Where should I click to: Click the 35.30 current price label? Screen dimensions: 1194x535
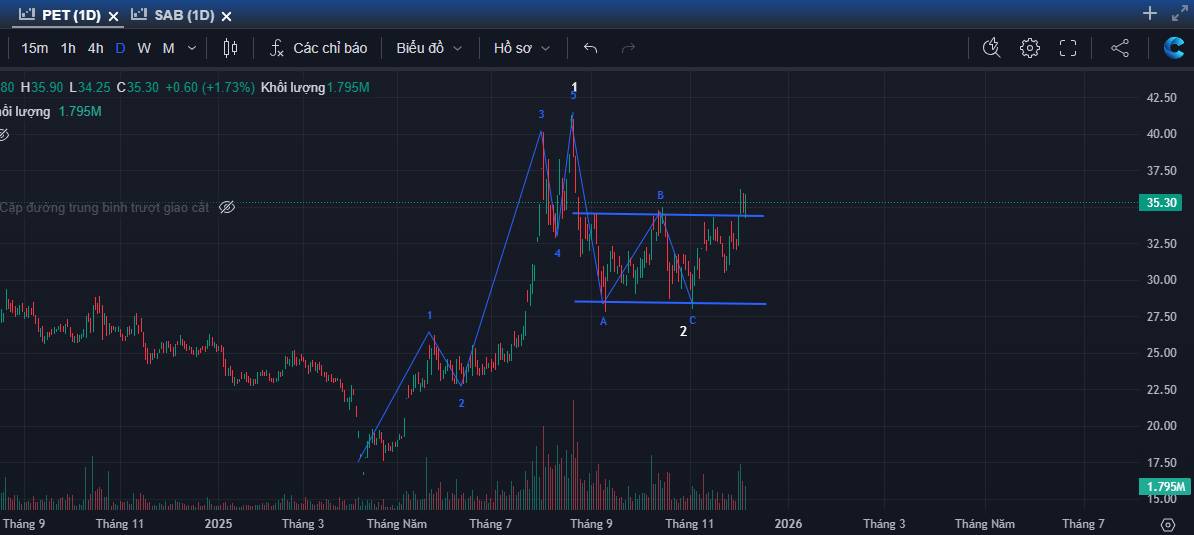tap(1164, 202)
